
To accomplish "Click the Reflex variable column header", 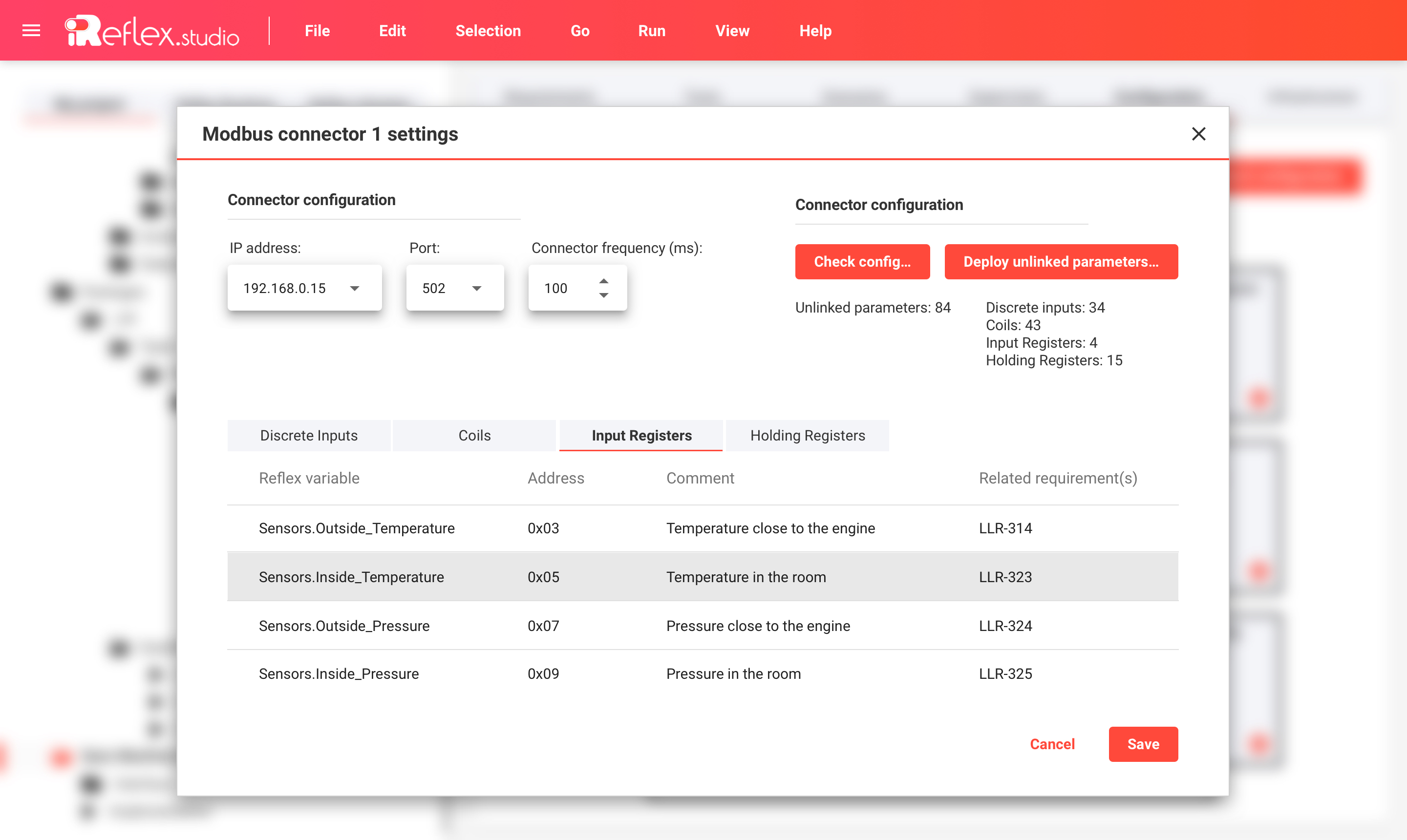I will click(x=309, y=478).
